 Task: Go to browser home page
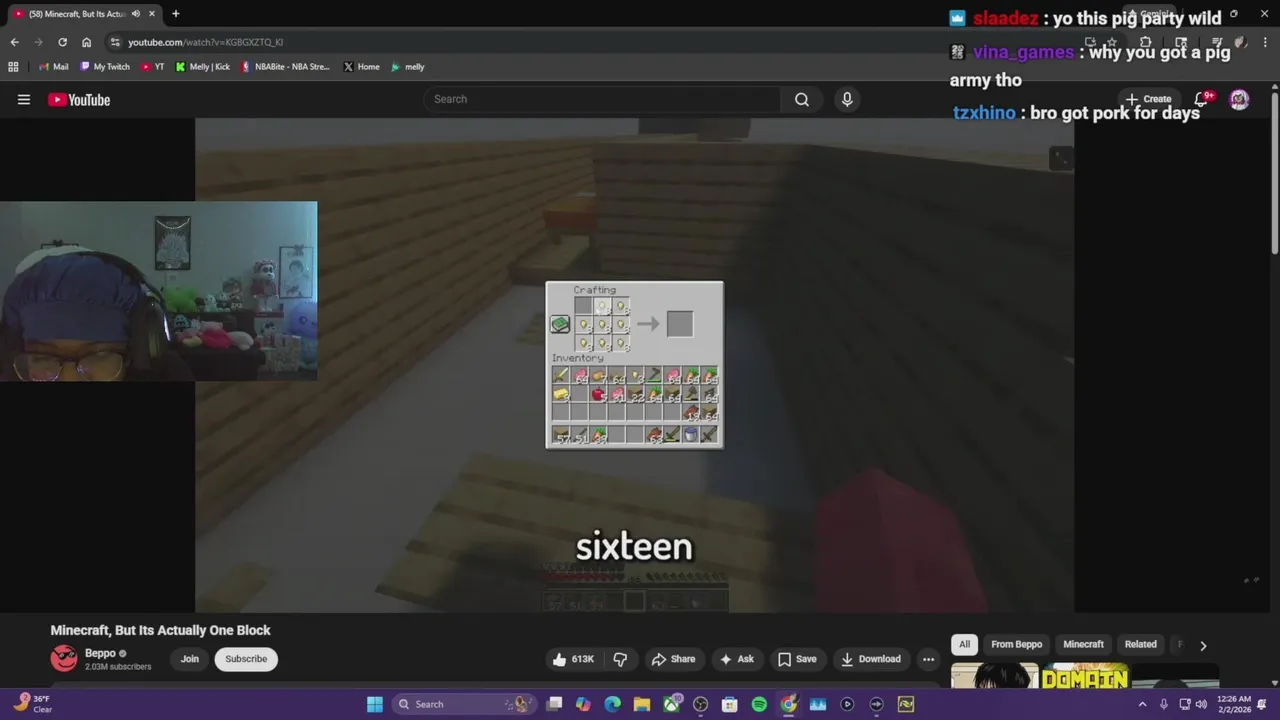coord(86,42)
